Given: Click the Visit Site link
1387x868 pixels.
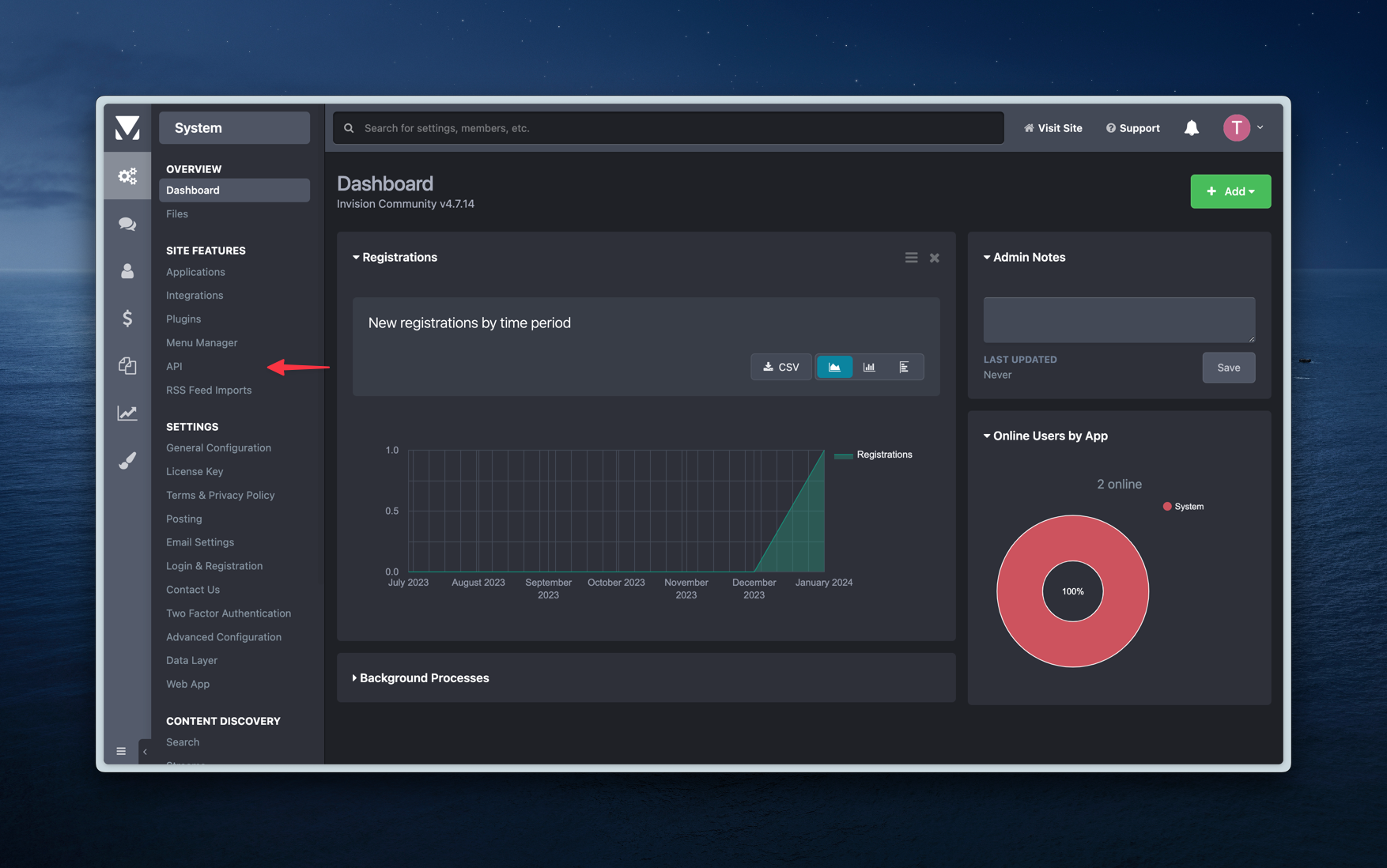Looking at the screenshot, I should coord(1053,127).
